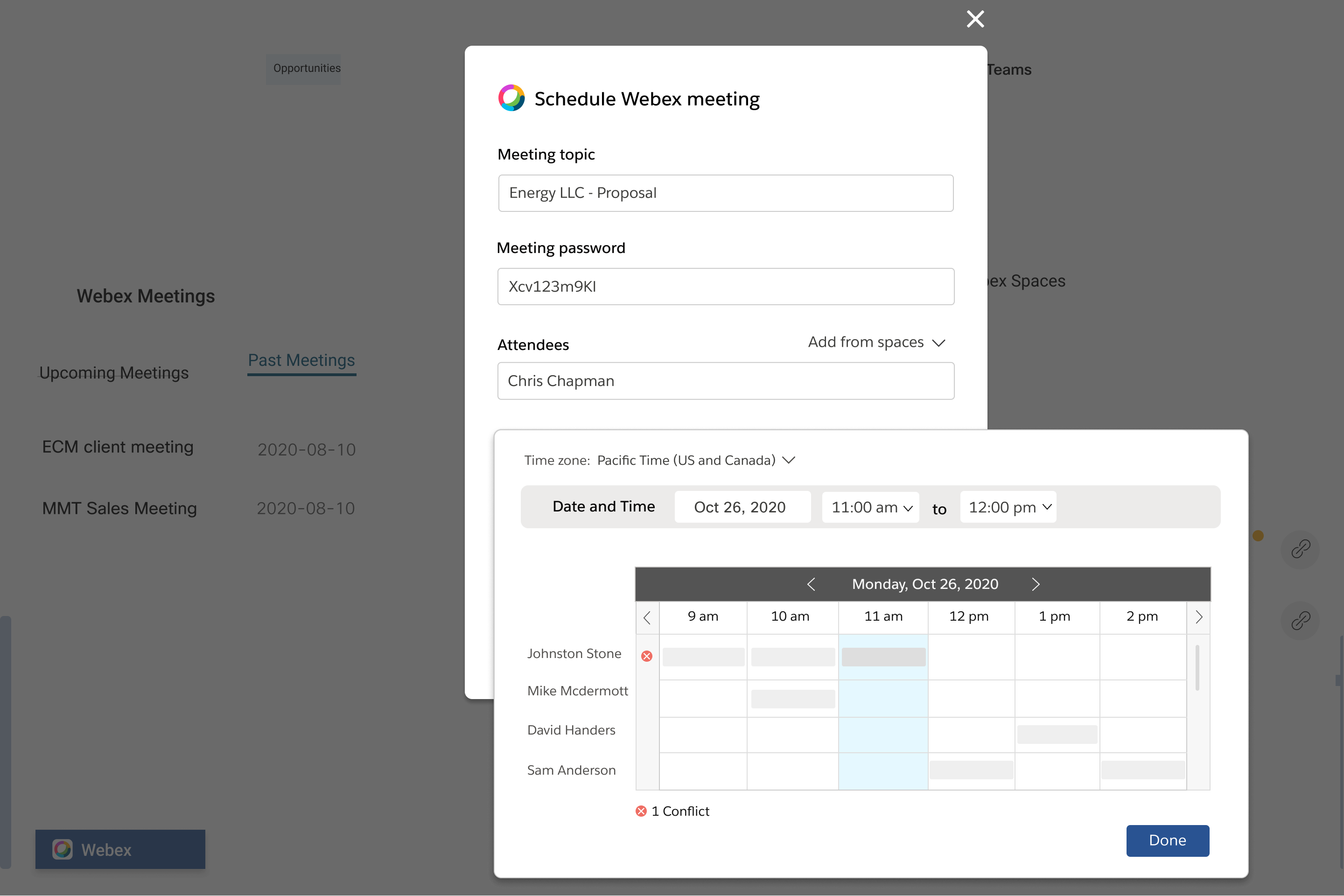This screenshot has width=1344, height=896.
Task: Click ECM client meeting date 2020-08-10
Action: 306,450
